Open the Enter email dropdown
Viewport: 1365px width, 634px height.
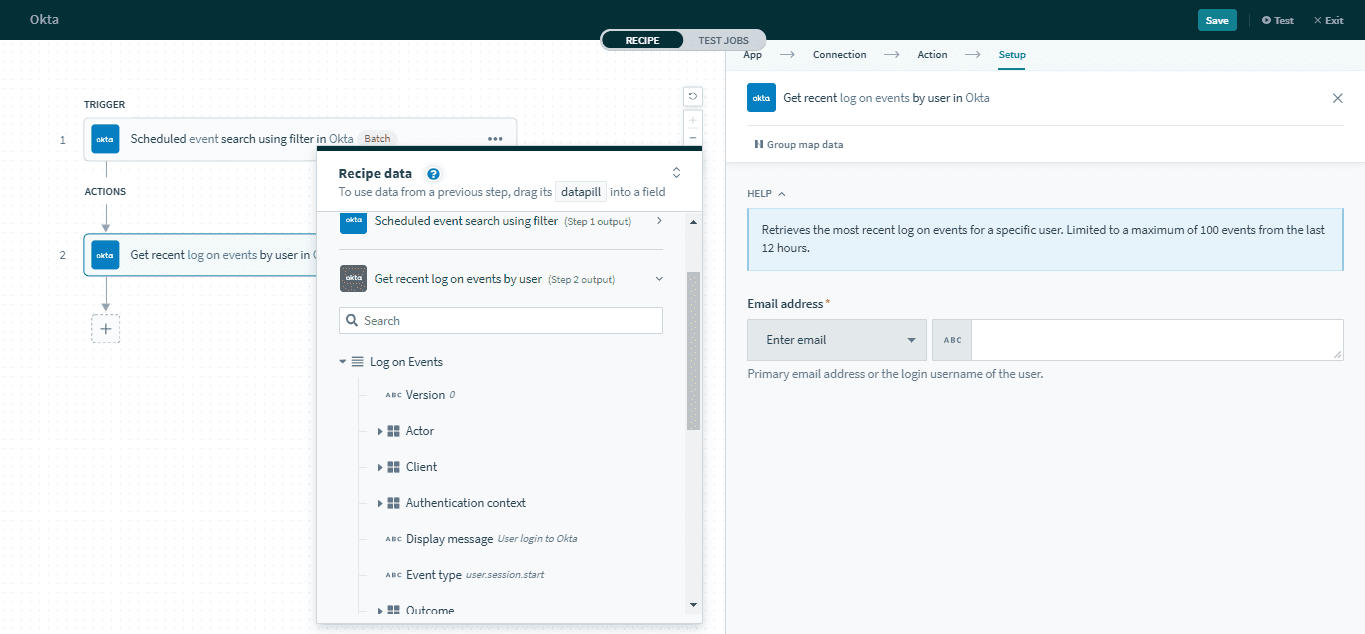tap(836, 339)
